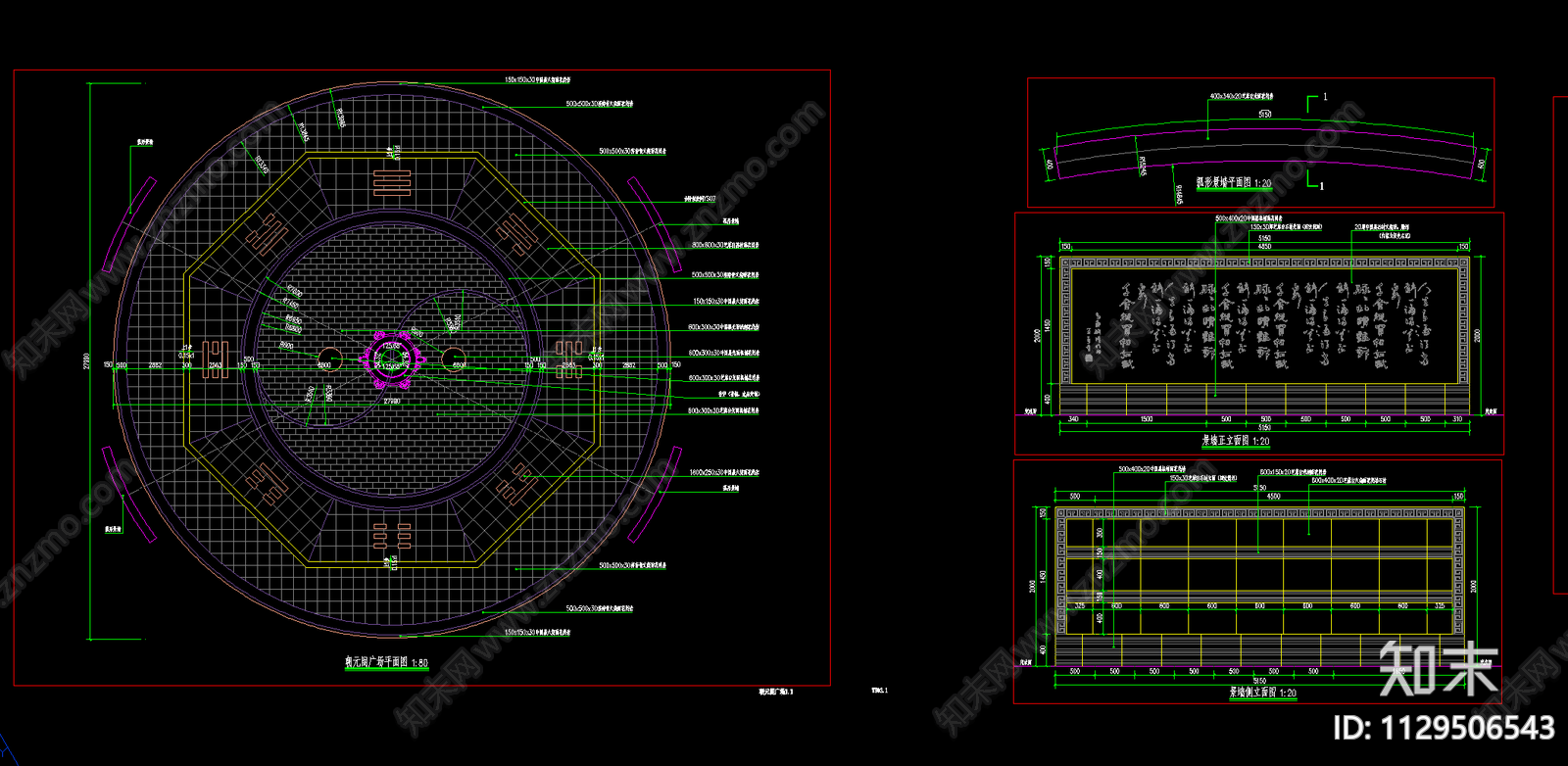Pick the right 2000 height dimension in side elevation
1568x766 pixels.
pos(1473,585)
